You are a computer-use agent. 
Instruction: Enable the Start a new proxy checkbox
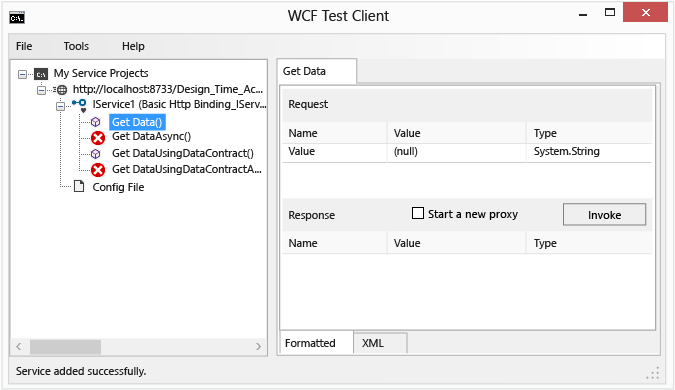418,214
